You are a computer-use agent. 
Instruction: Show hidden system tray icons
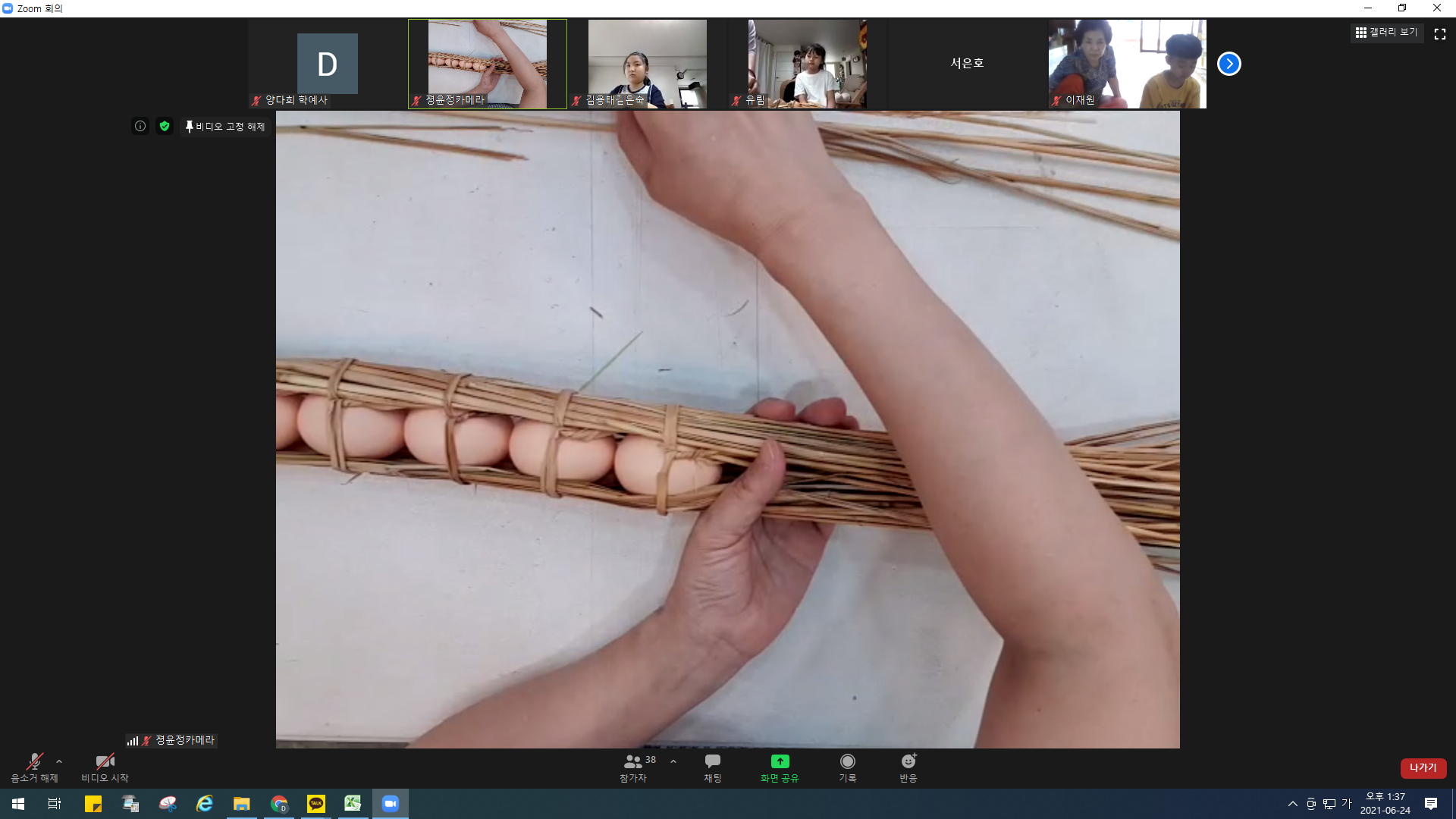click(x=1293, y=804)
